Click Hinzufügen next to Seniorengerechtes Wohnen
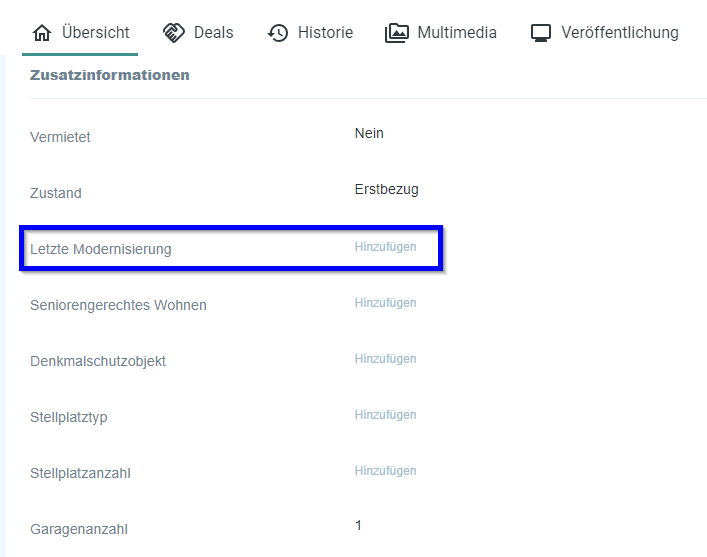707x557 pixels. (385, 303)
